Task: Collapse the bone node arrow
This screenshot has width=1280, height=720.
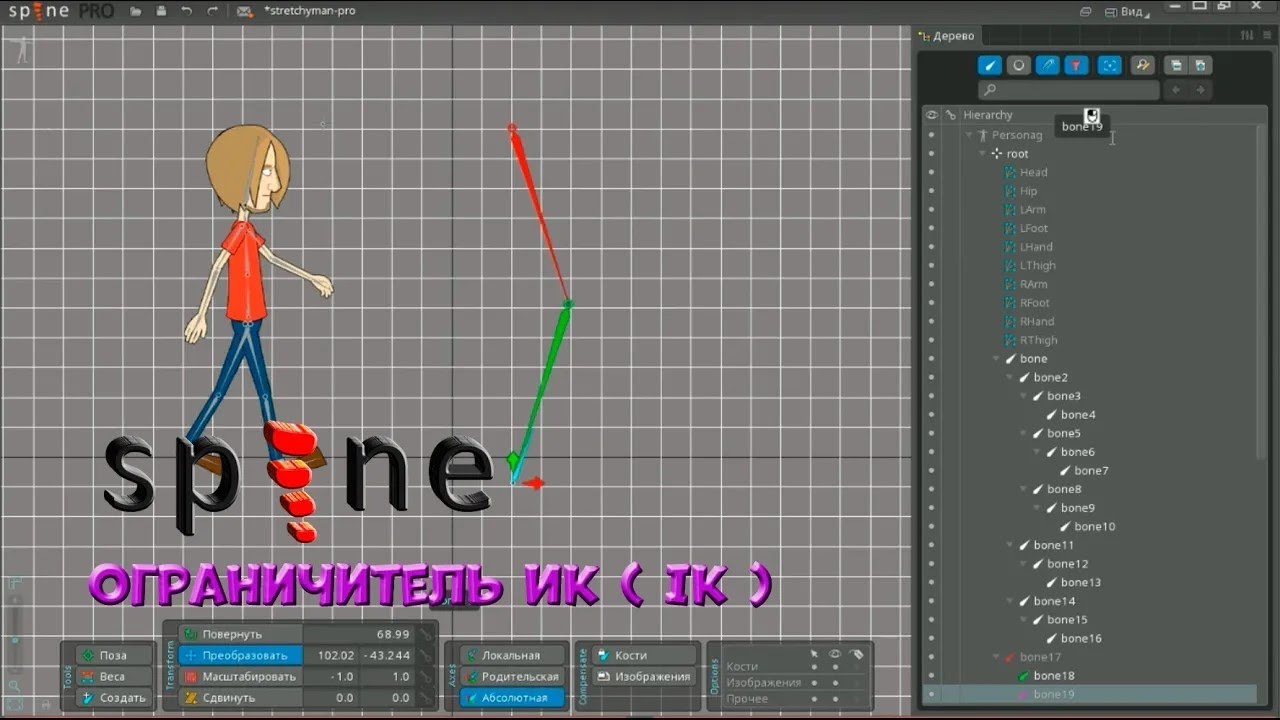Action: (x=997, y=359)
